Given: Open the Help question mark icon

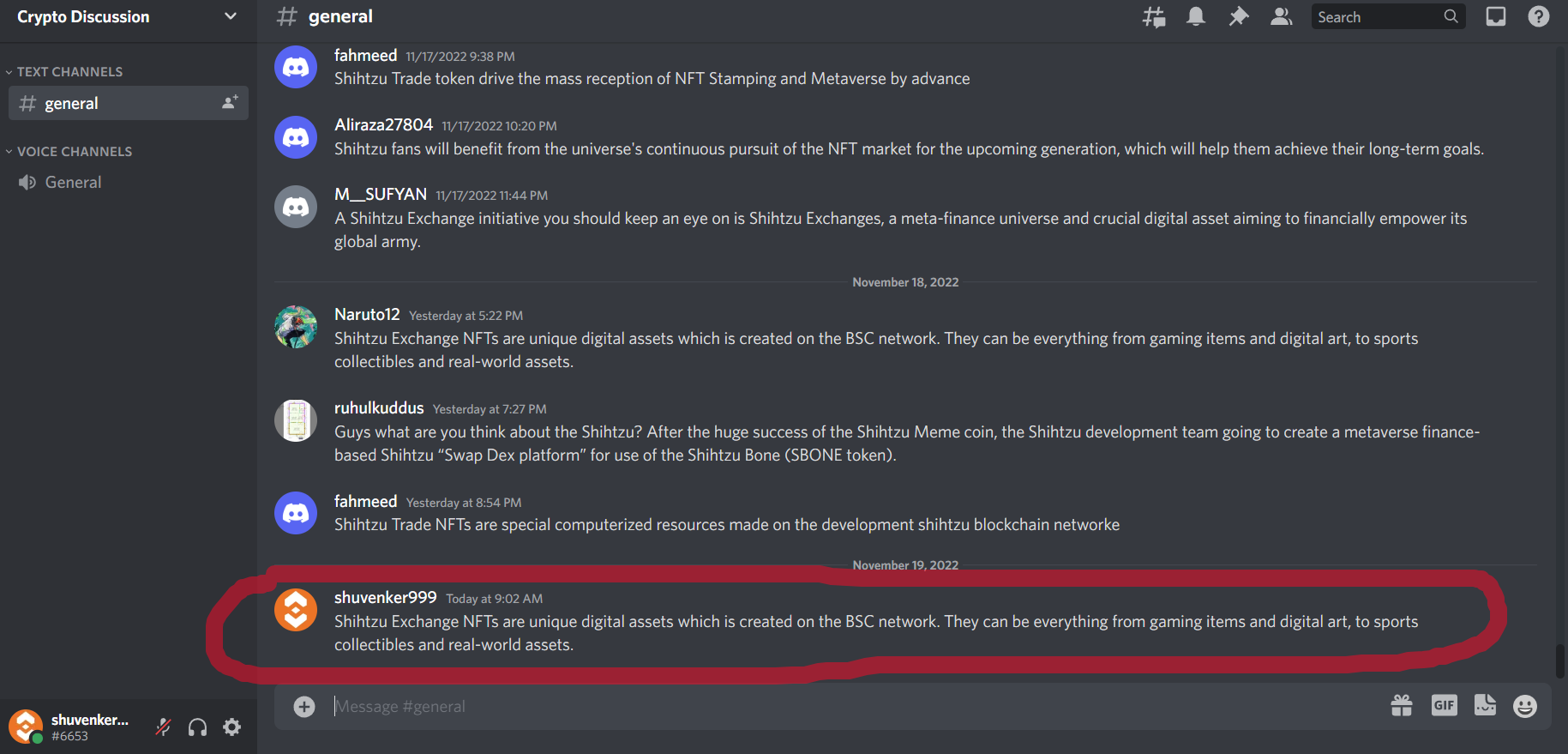Looking at the screenshot, I should click(1539, 16).
